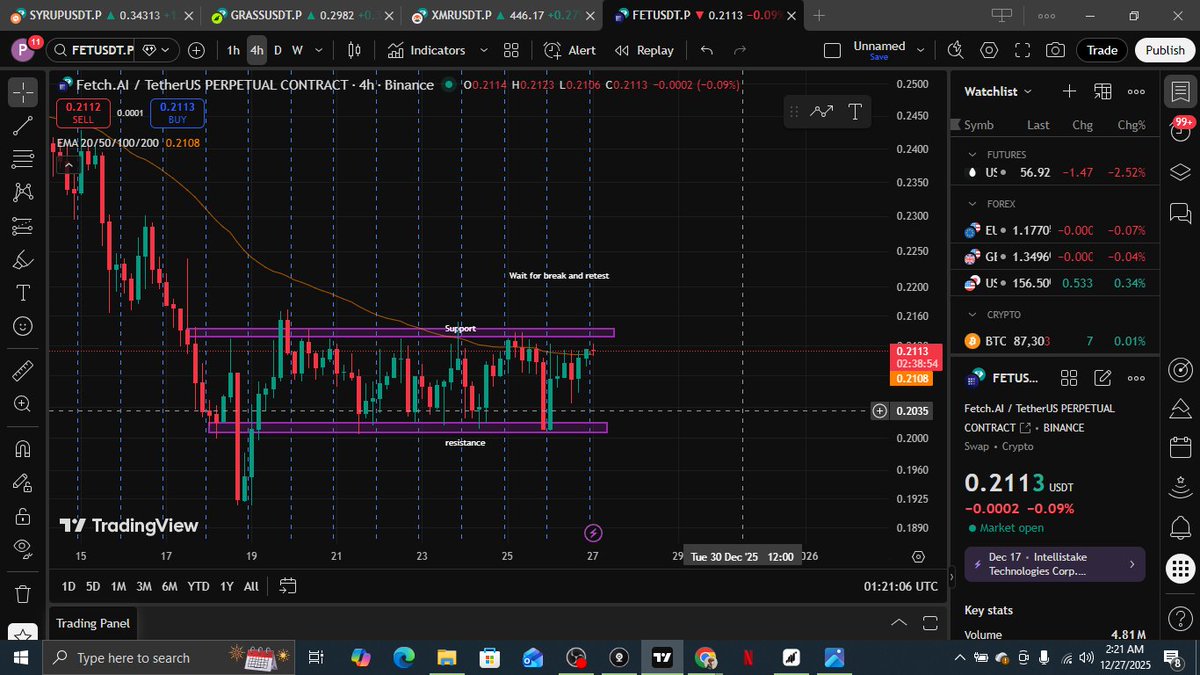Image resolution: width=1200 pixels, height=675 pixels.
Task: Set date range to YTD
Action: pos(198,586)
